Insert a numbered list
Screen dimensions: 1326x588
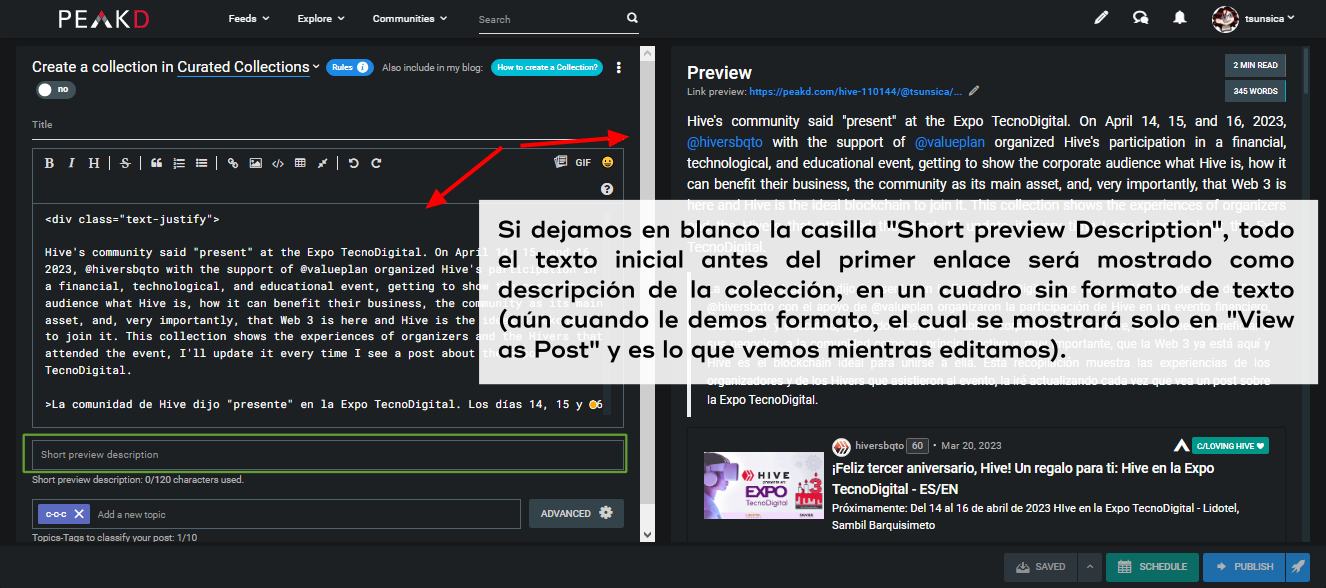click(179, 163)
